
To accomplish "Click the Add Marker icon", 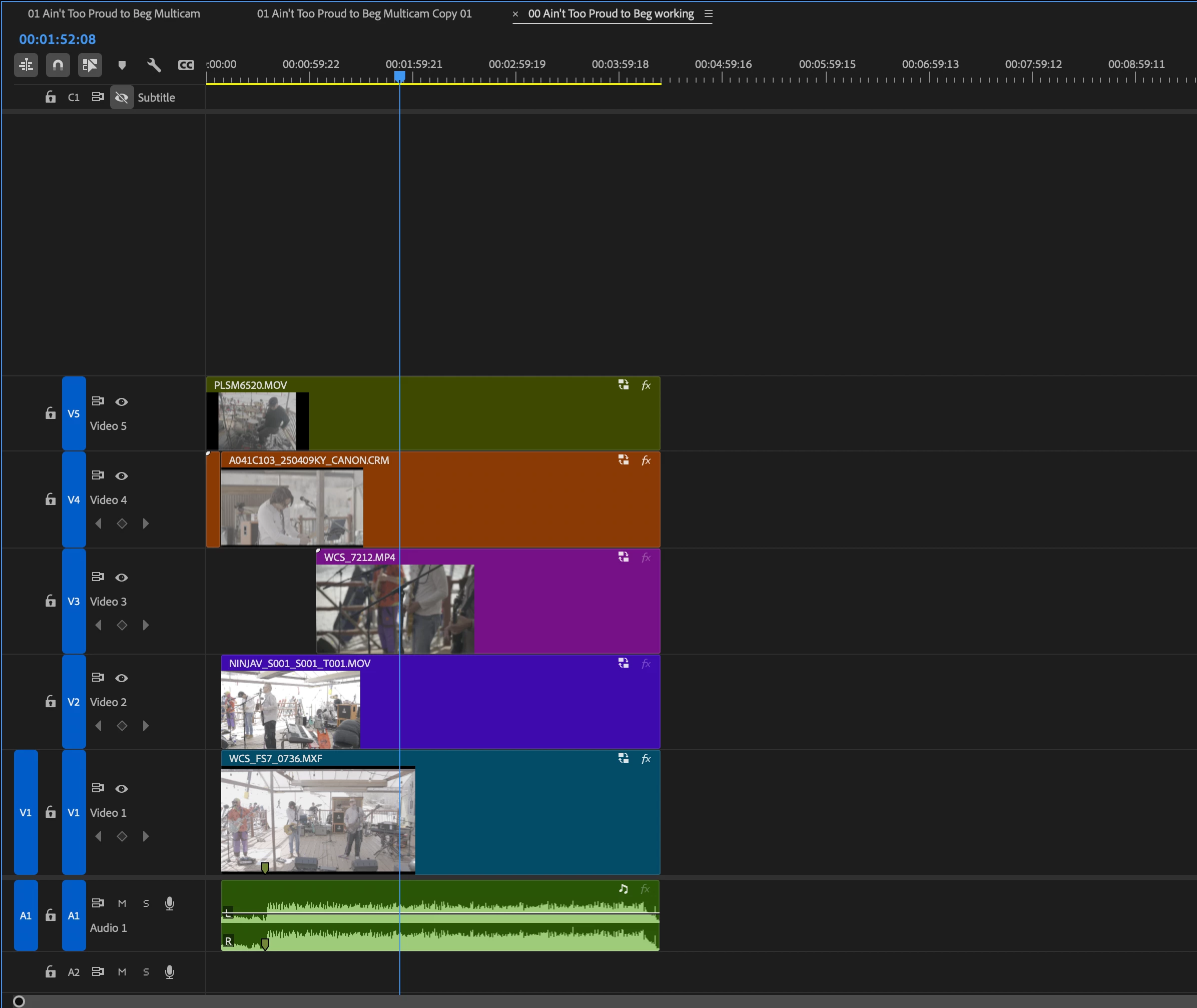I will 122,65.
